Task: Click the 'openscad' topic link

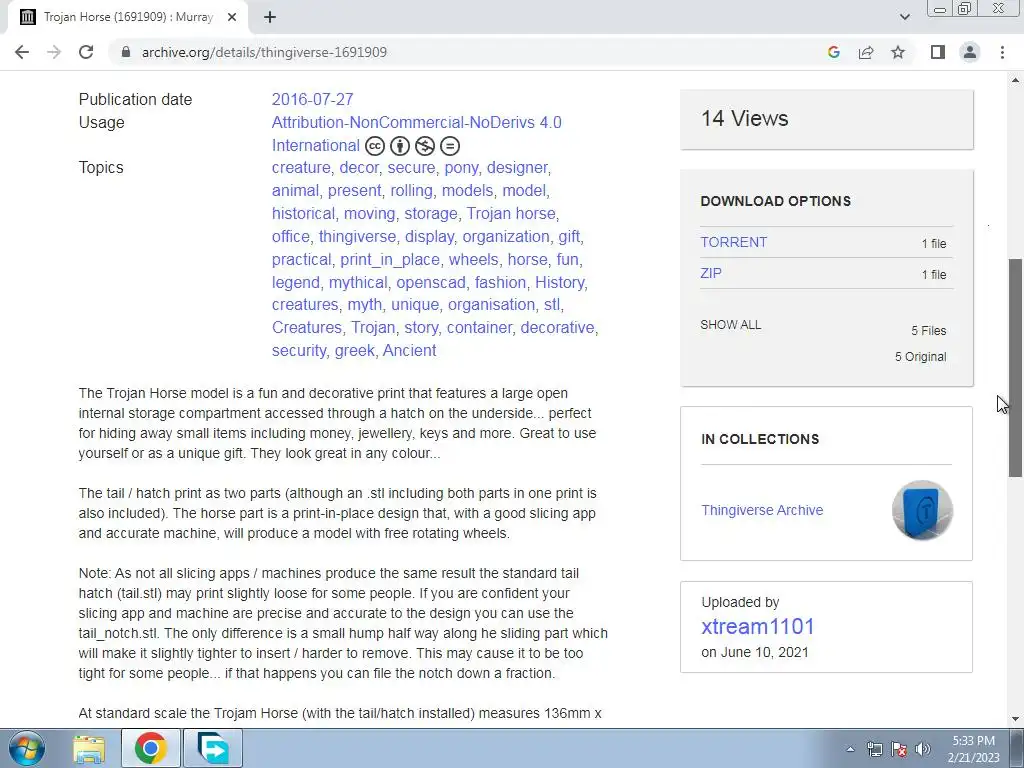Action: click(431, 282)
